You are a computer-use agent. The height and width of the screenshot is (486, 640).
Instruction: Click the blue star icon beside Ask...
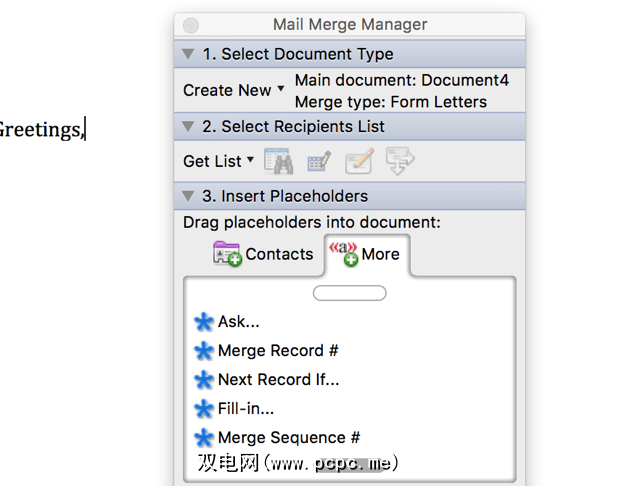[204, 322]
